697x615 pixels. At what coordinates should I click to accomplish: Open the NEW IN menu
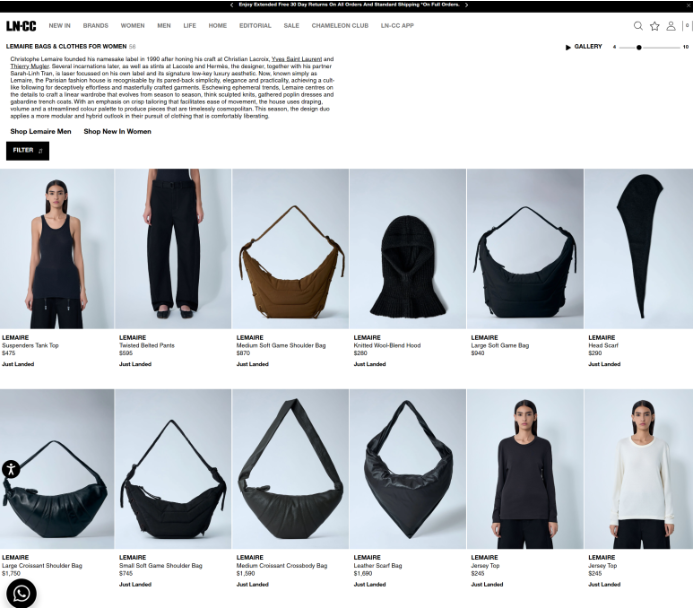[60, 26]
